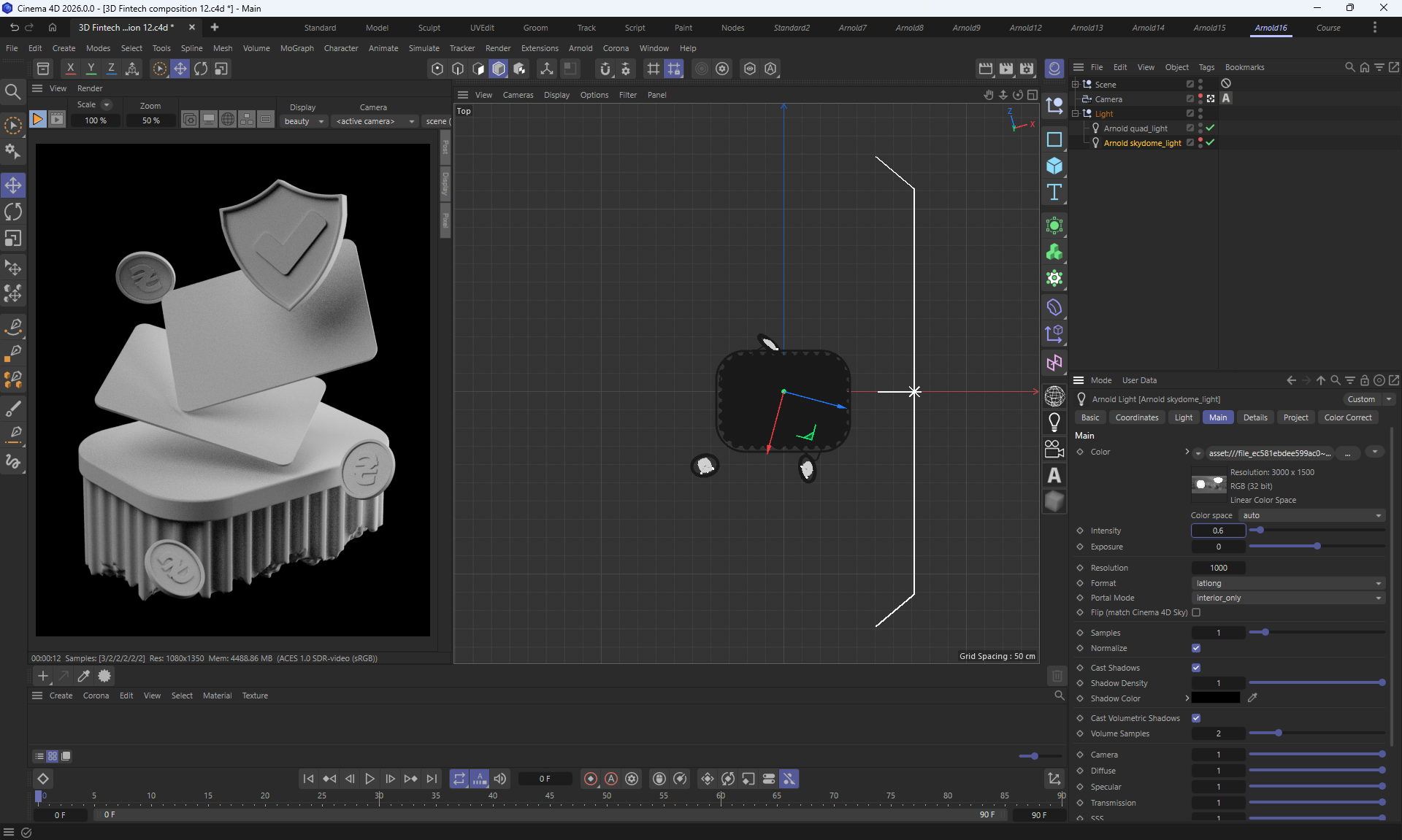
Task: Click the Shadow Color black swatch
Action: (x=1216, y=698)
